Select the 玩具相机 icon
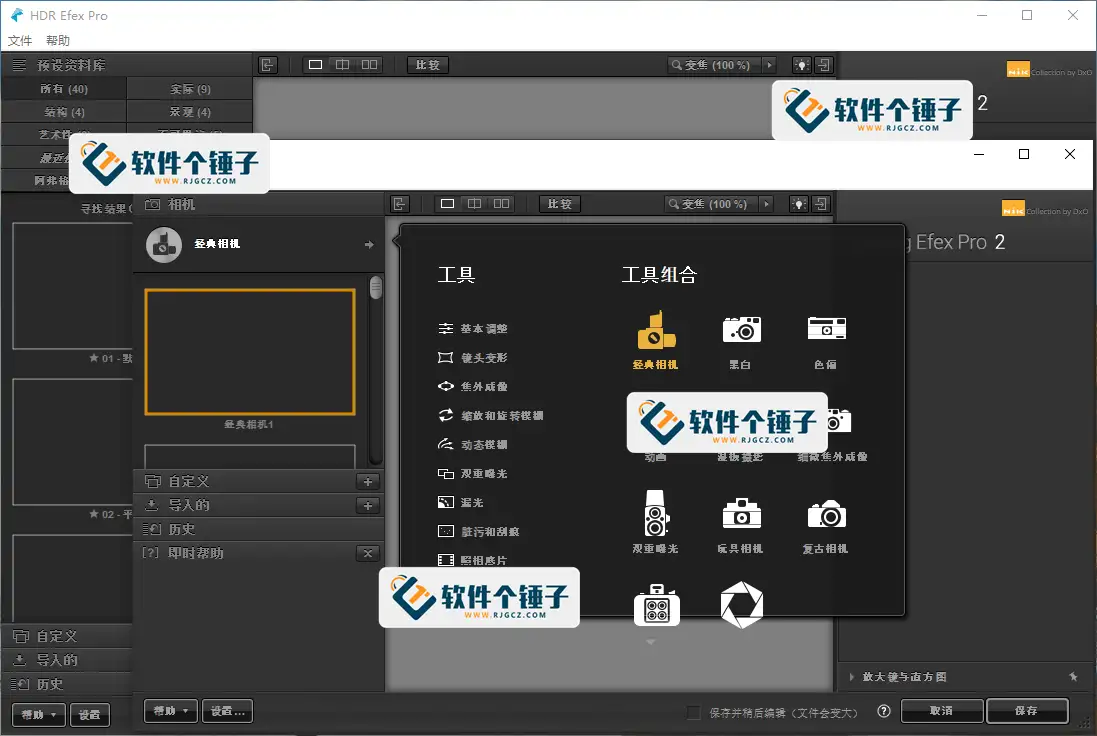Image resolution: width=1097 pixels, height=736 pixels. [741, 515]
